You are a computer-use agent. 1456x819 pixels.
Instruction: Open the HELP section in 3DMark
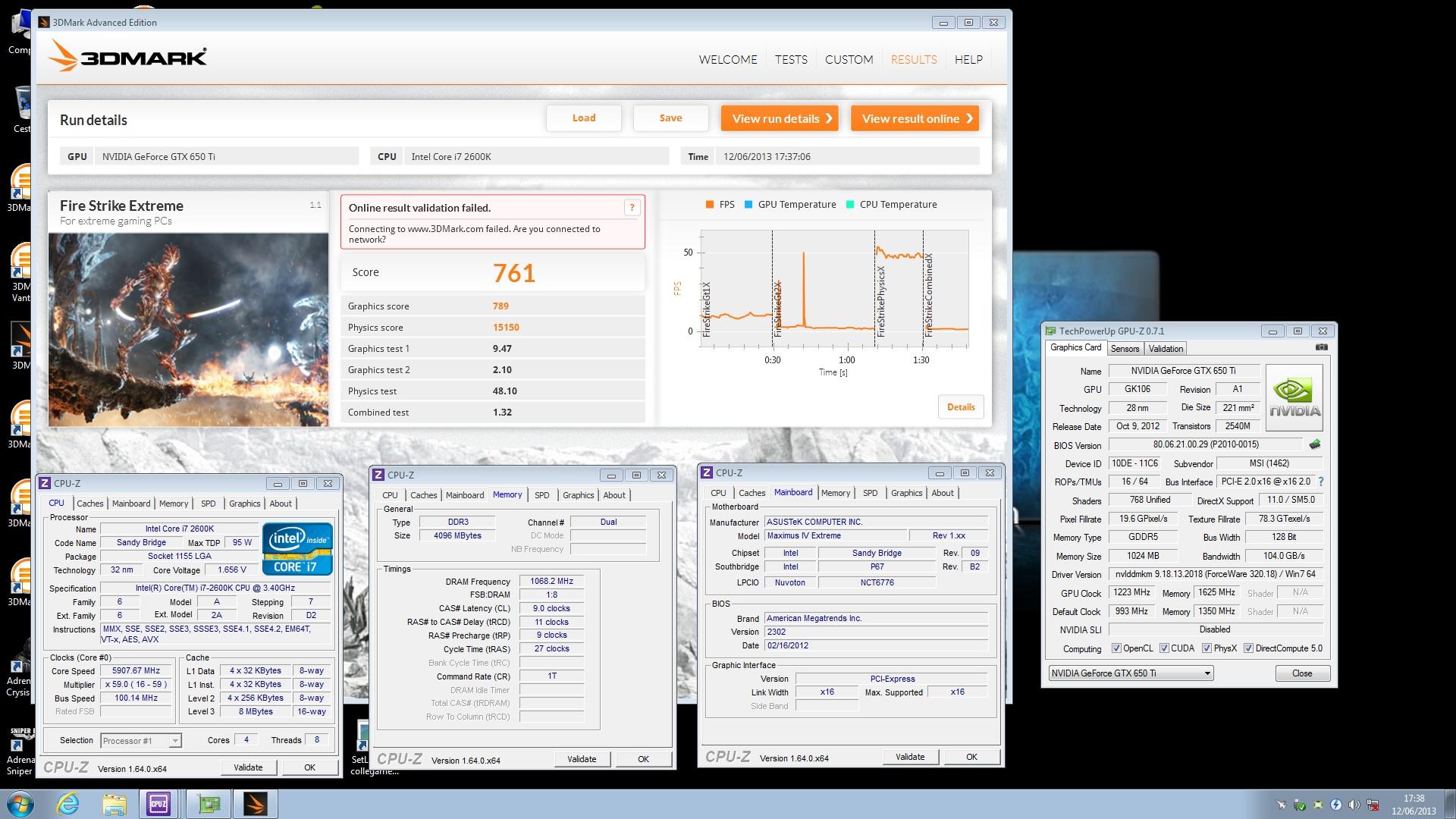(x=968, y=59)
